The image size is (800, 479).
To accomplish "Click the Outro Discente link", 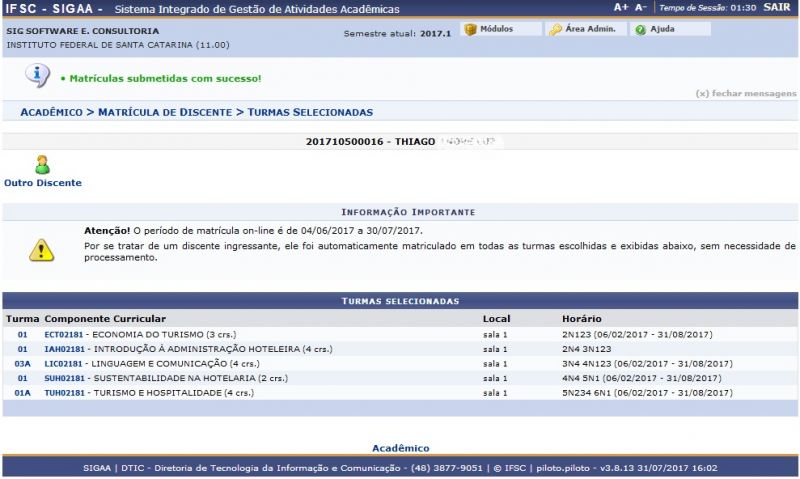I will pyautogui.click(x=43, y=183).
